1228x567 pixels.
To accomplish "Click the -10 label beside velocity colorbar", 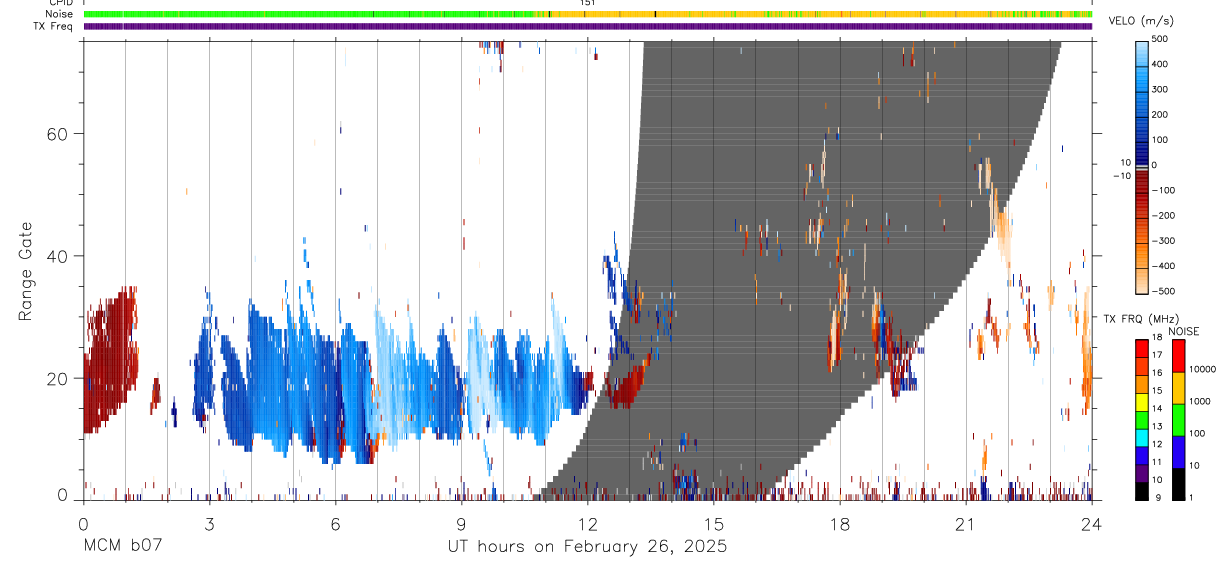I will pos(1121,175).
